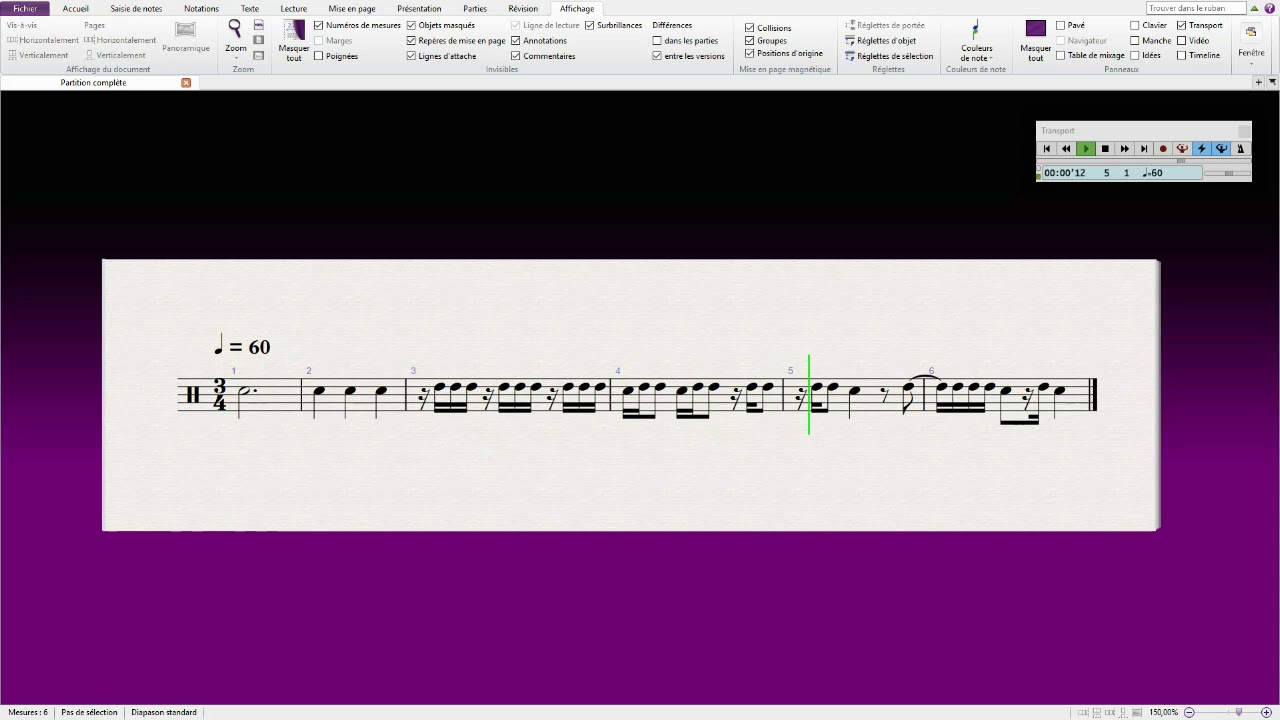This screenshot has width=1280, height=720.
Task: Toggle Repères de mise en page checkbox
Action: (411, 41)
